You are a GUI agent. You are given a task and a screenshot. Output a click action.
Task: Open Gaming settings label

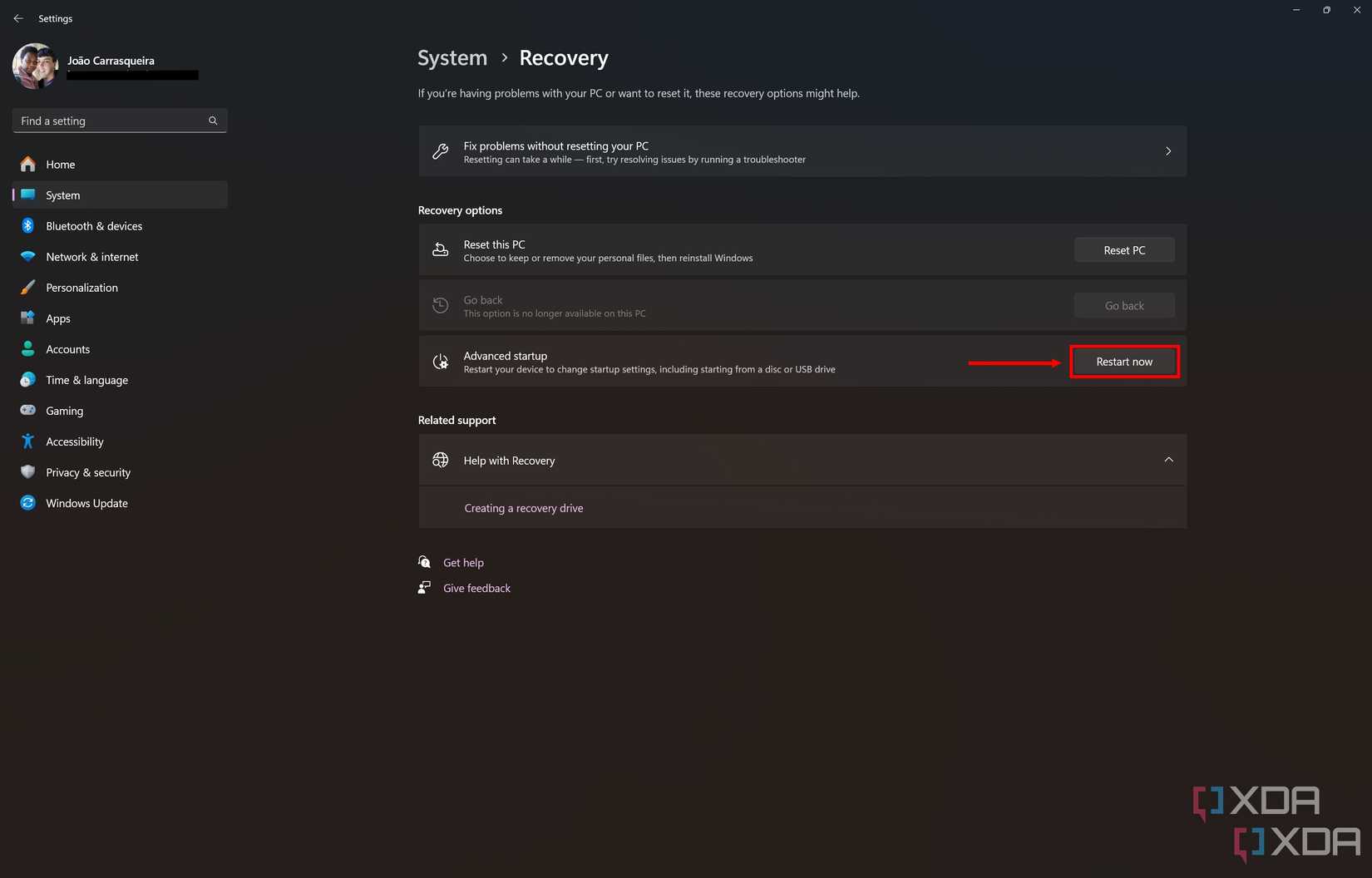[x=65, y=411]
